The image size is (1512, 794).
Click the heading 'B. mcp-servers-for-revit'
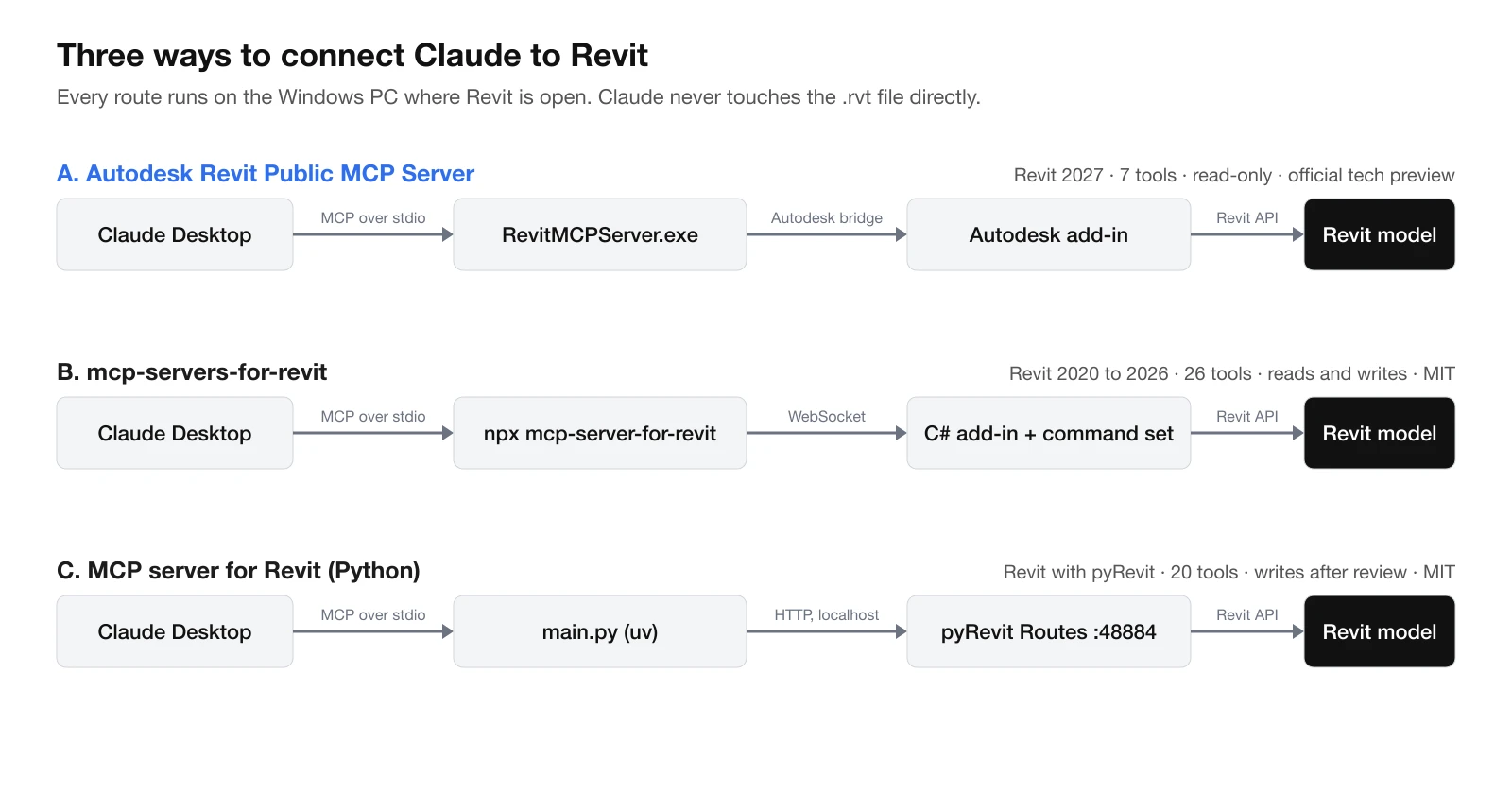click(x=192, y=372)
